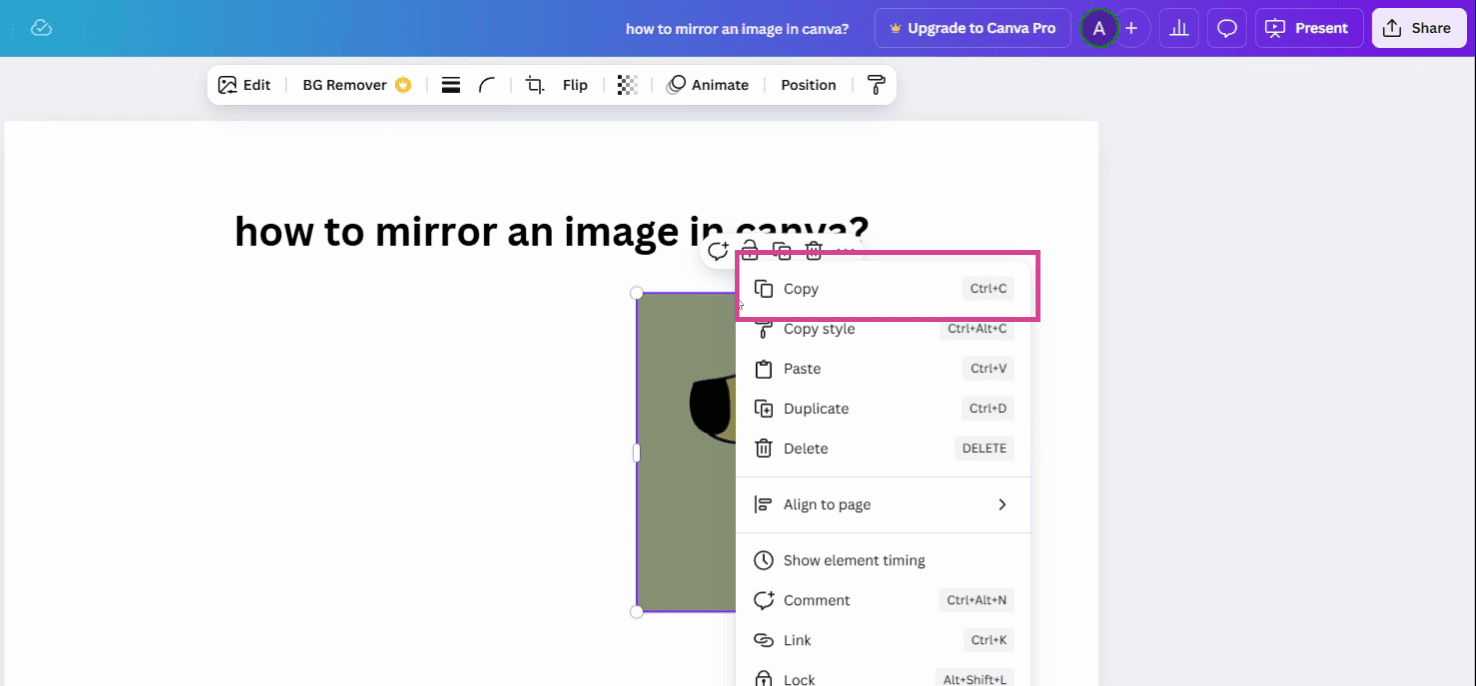
Task: Open the transparency checkerboard icon
Action: [x=627, y=85]
